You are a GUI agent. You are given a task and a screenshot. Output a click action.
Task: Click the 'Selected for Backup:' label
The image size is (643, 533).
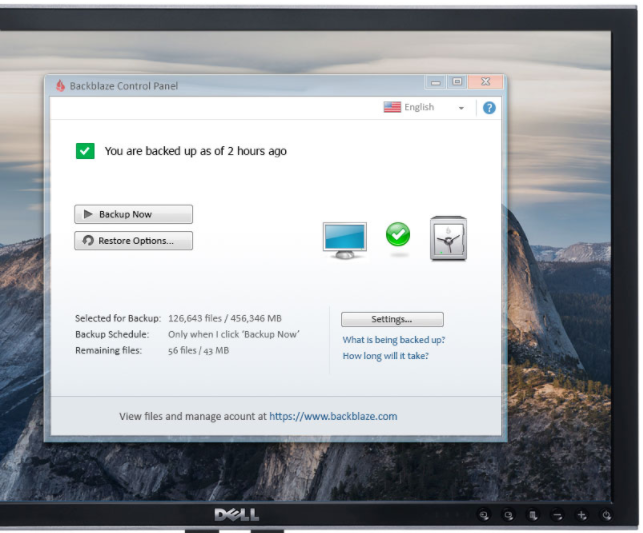tap(118, 318)
